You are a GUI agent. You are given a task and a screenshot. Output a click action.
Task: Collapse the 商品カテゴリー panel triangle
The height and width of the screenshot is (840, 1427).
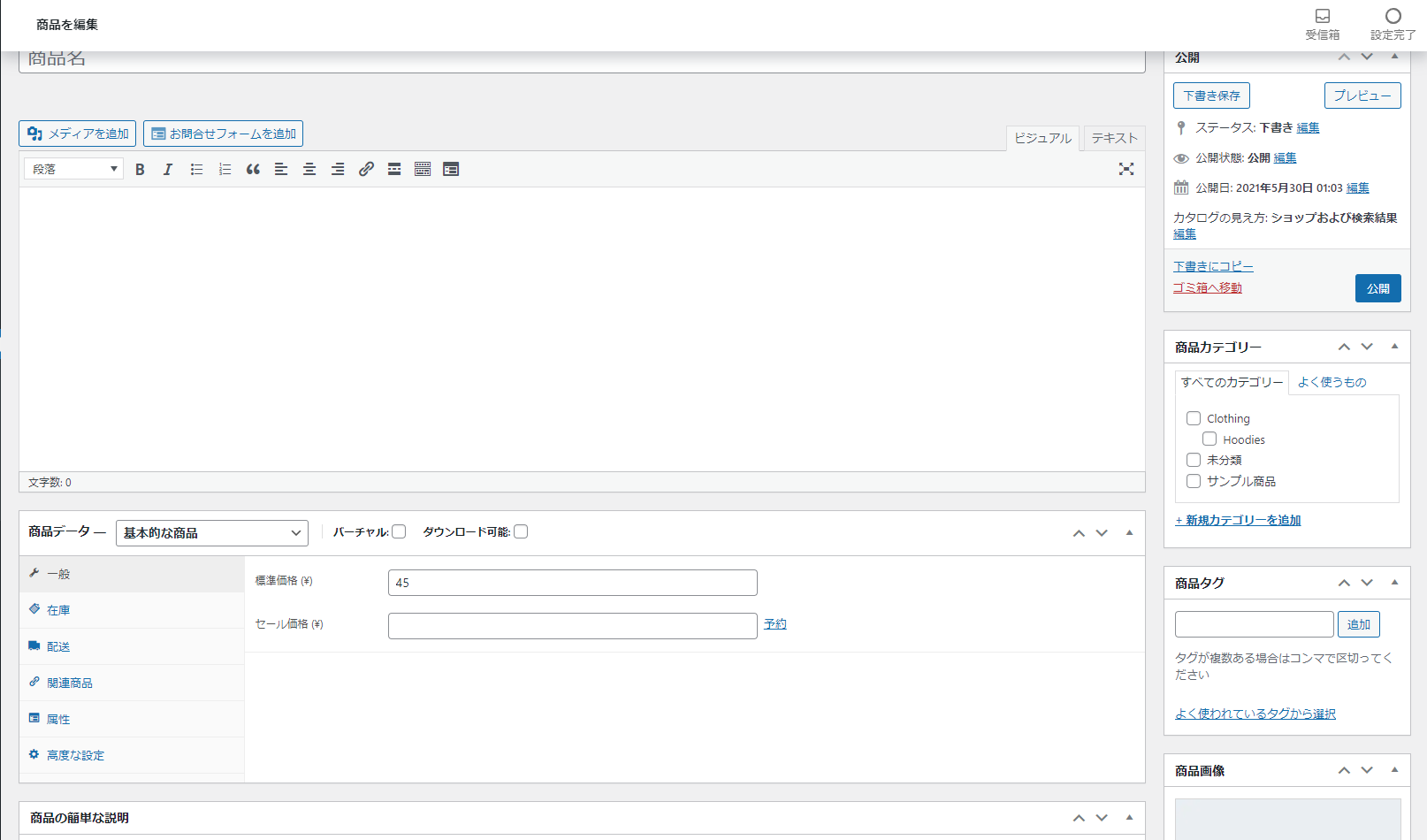tap(1394, 347)
